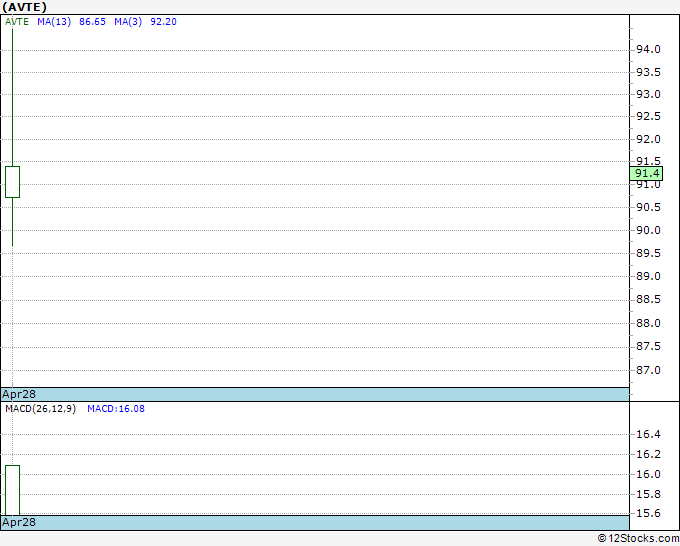Click the (AVTE) chart title
Screen dimensions: 680x546
[x=24, y=7]
